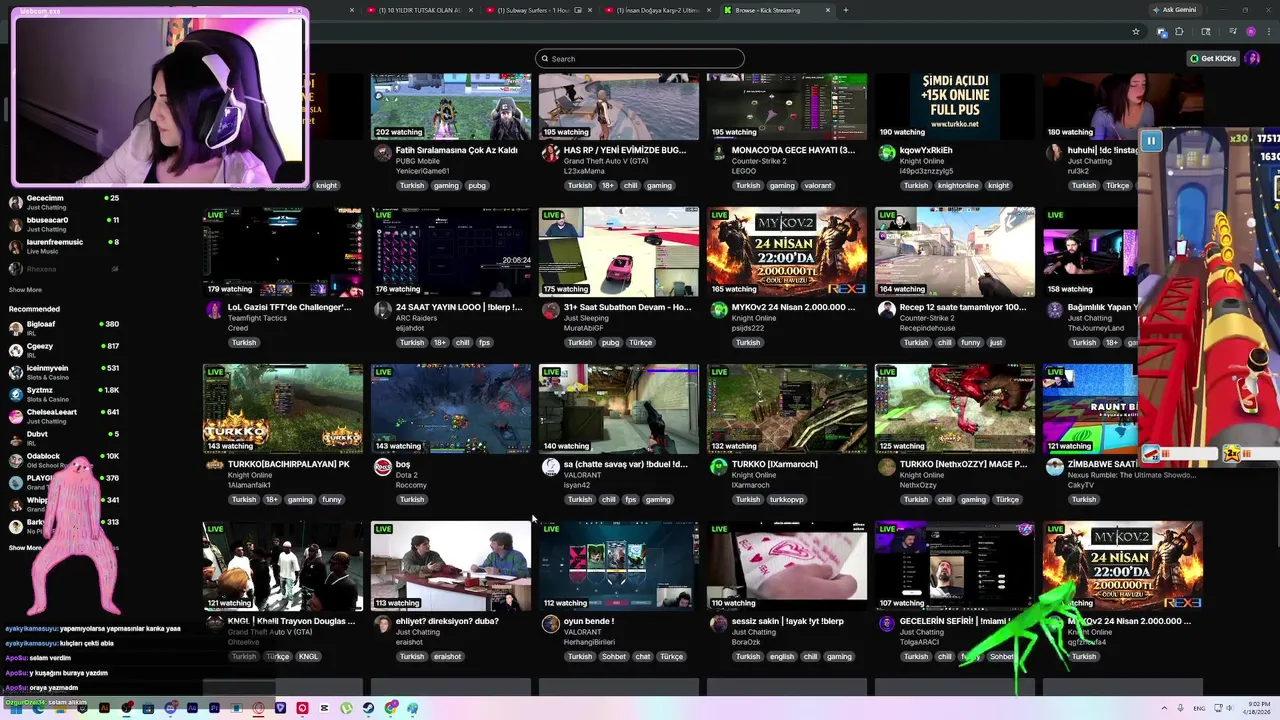Open the Adobe After Effects taskbar icon
The height and width of the screenshot is (720, 1280).
[192, 708]
